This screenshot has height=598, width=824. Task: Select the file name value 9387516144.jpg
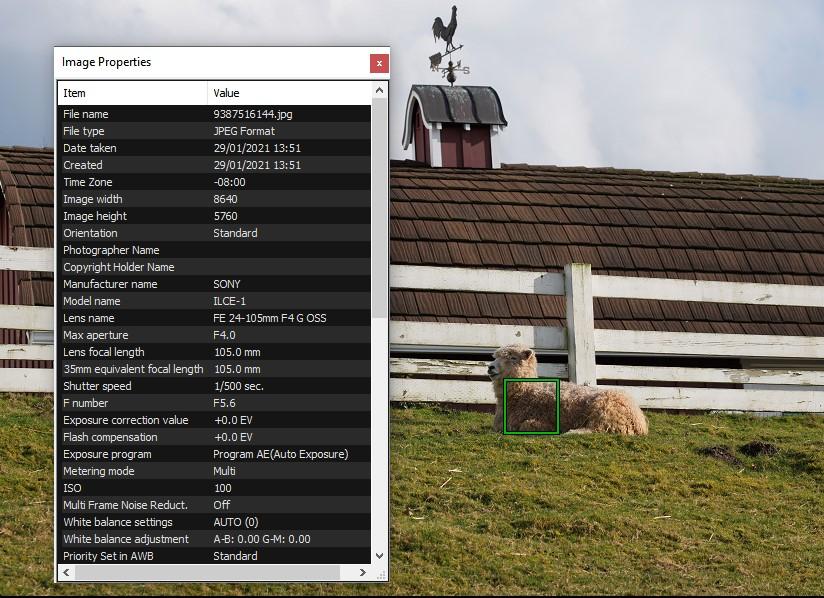click(x=253, y=114)
